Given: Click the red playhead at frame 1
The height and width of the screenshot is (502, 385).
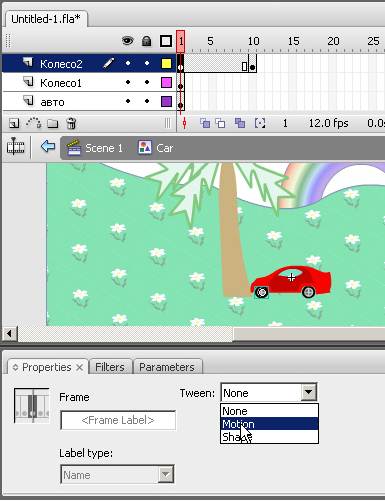Looking at the screenshot, I should coord(180,41).
